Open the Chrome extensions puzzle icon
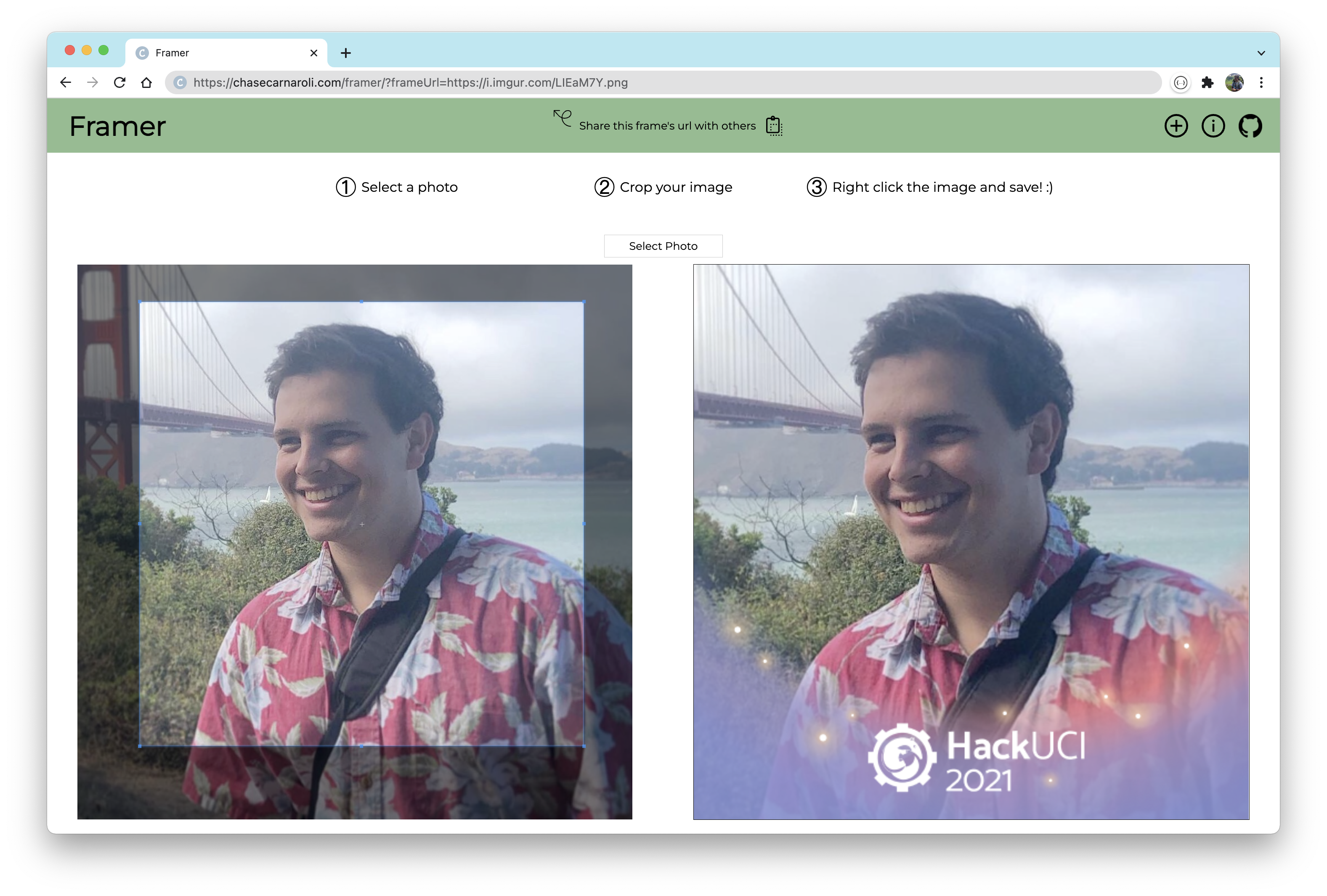Screen dimensions: 1327x896 coord(1207,82)
